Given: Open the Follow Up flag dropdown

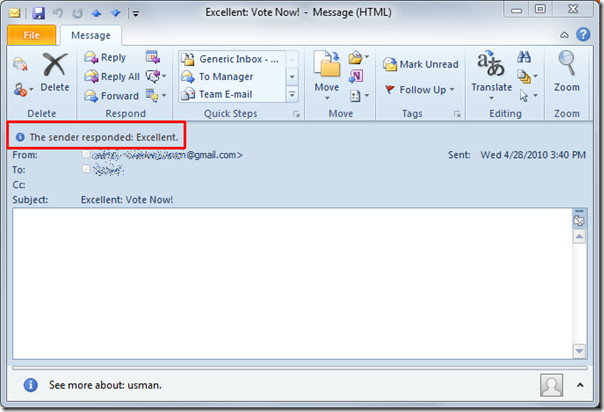Looking at the screenshot, I should (x=420, y=90).
